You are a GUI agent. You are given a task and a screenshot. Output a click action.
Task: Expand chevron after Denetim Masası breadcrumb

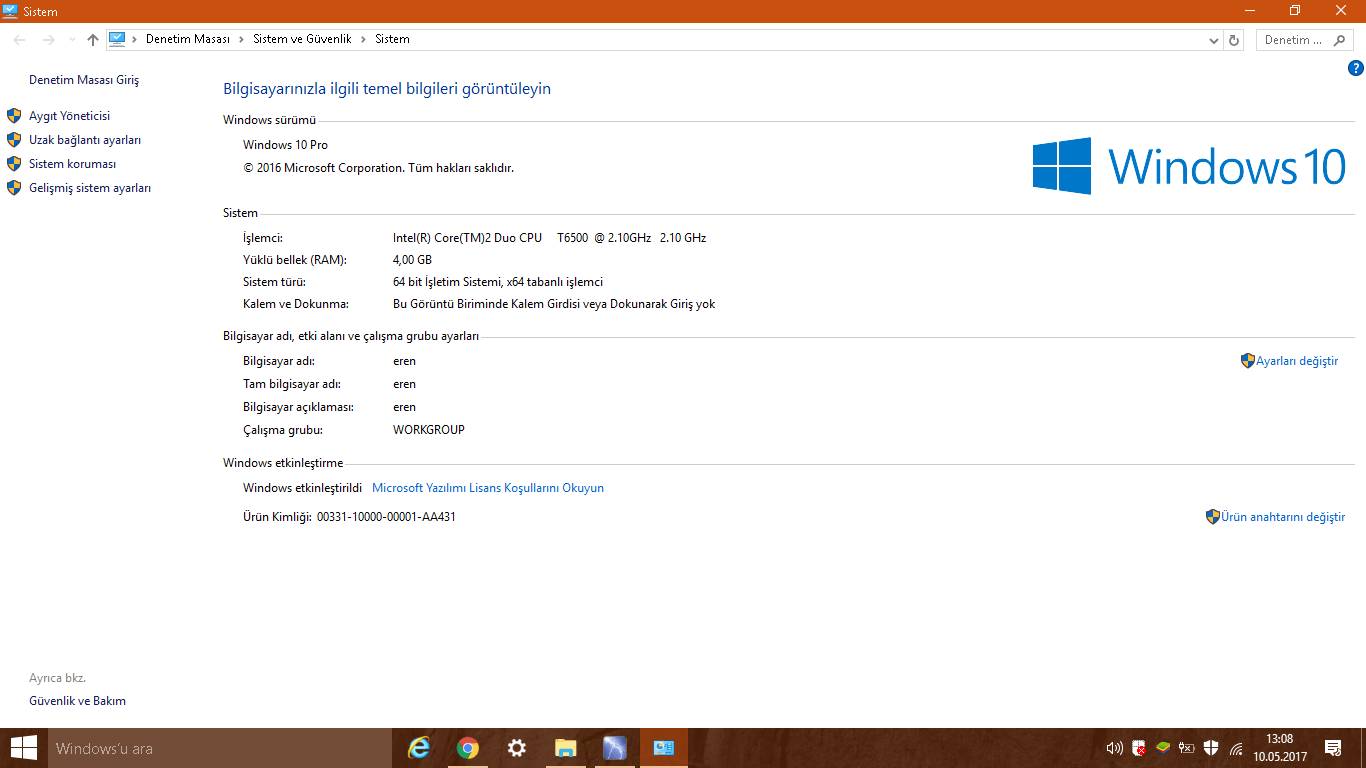(x=241, y=39)
